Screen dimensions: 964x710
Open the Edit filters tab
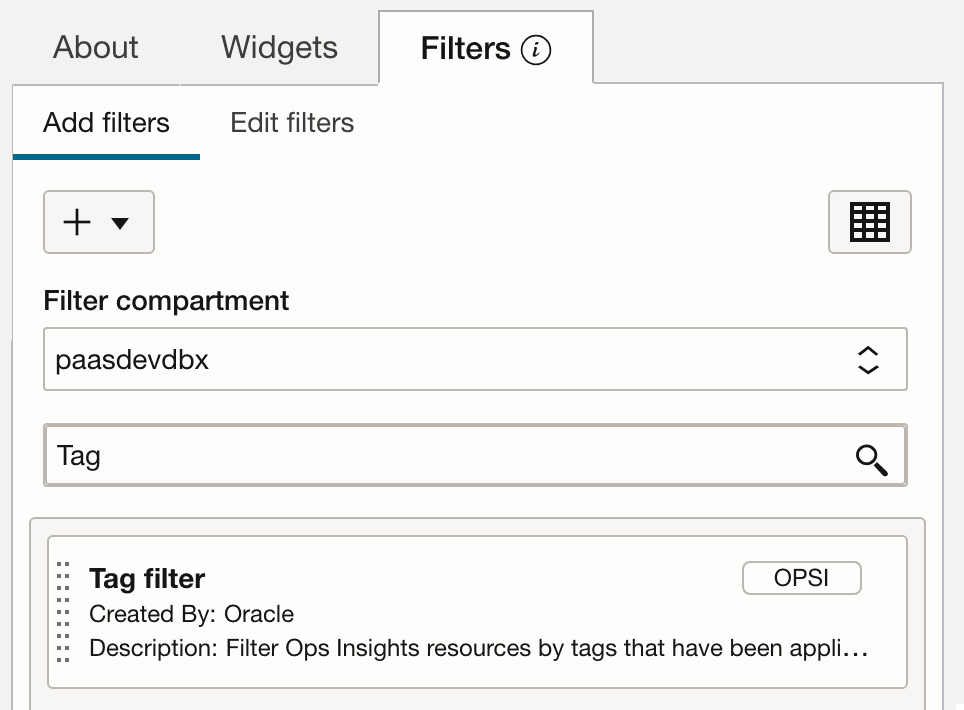pyautogui.click(x=292, y=122)
